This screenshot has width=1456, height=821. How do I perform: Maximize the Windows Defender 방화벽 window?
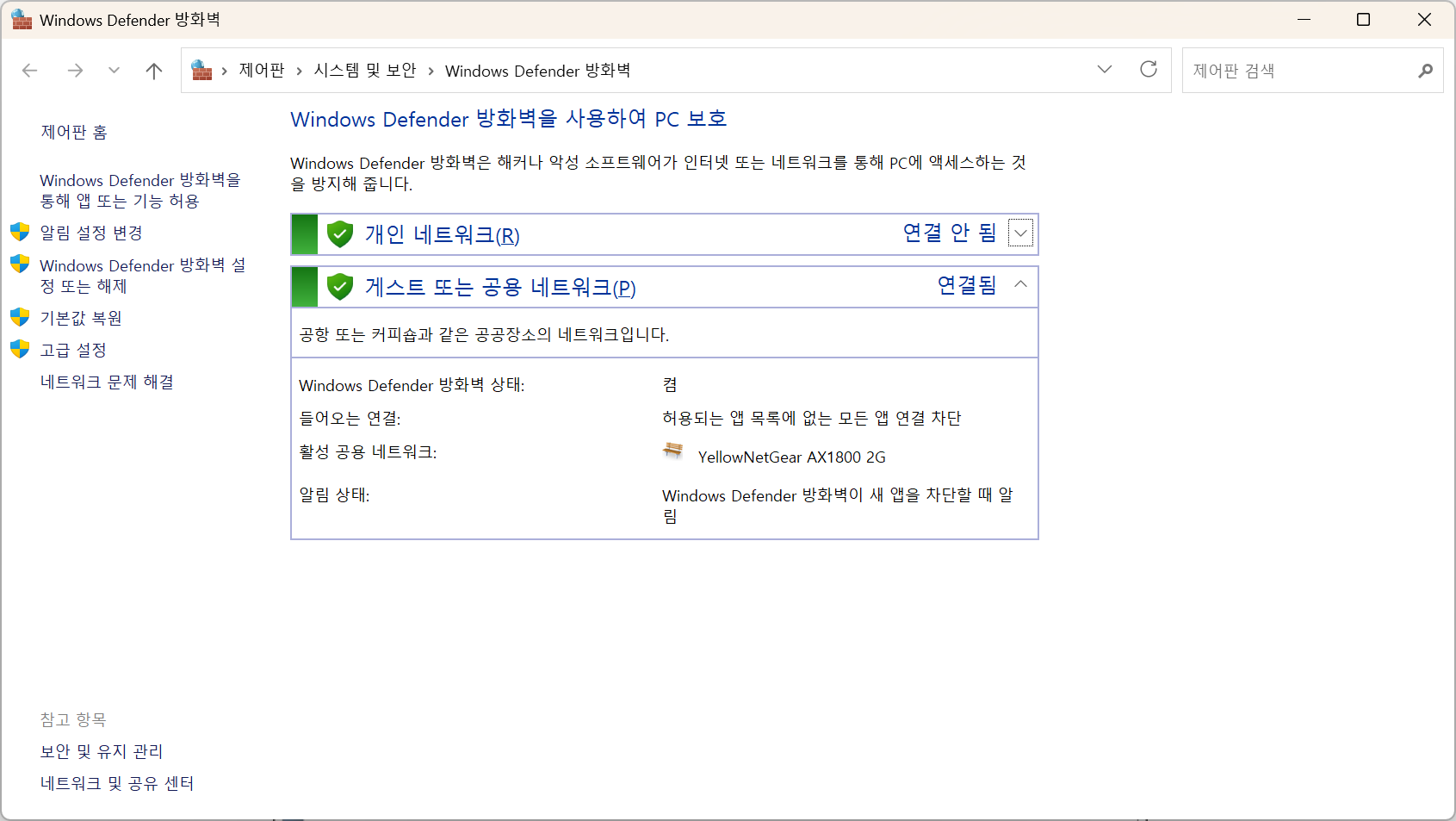click(1364, 19)
